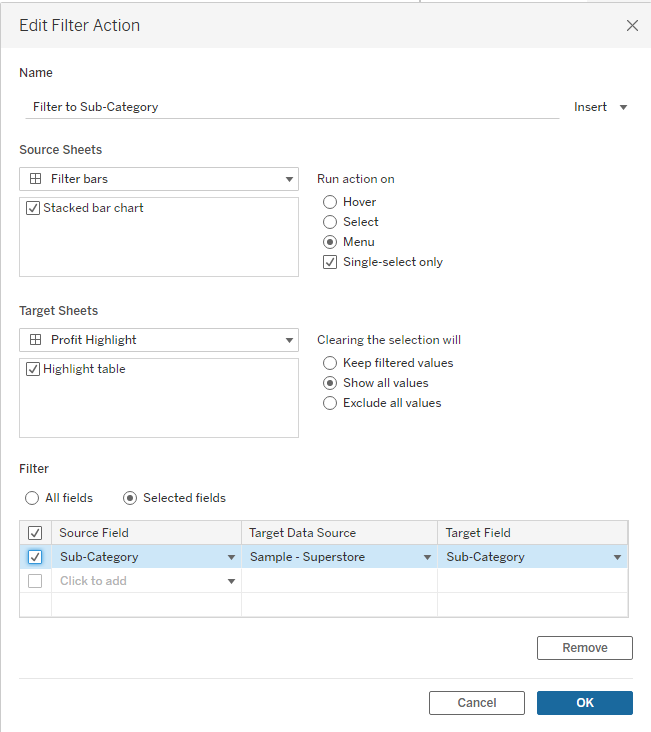The width and height of the screenshot is (651, 732).
Task: Open the Sample - Superstore data source dropdown
Action: (x=427, y=557)
